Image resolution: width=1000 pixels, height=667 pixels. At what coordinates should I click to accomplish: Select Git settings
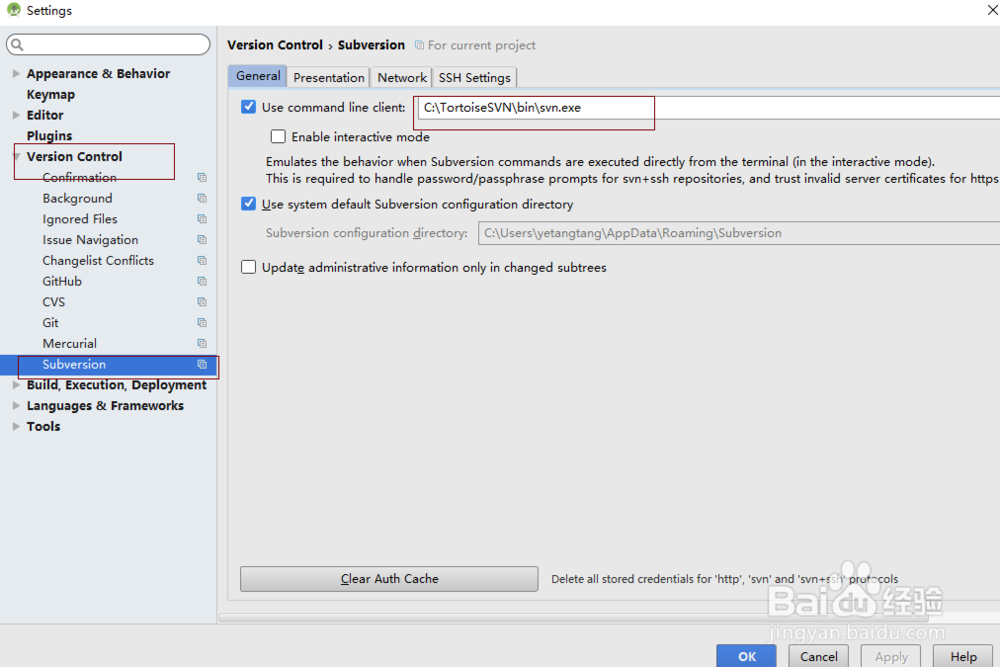(x=50, y=323)
